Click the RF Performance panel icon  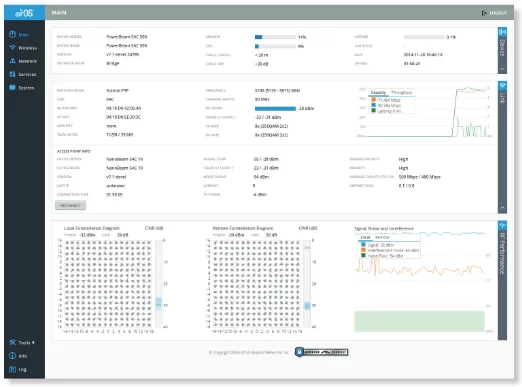click(502, 225)
